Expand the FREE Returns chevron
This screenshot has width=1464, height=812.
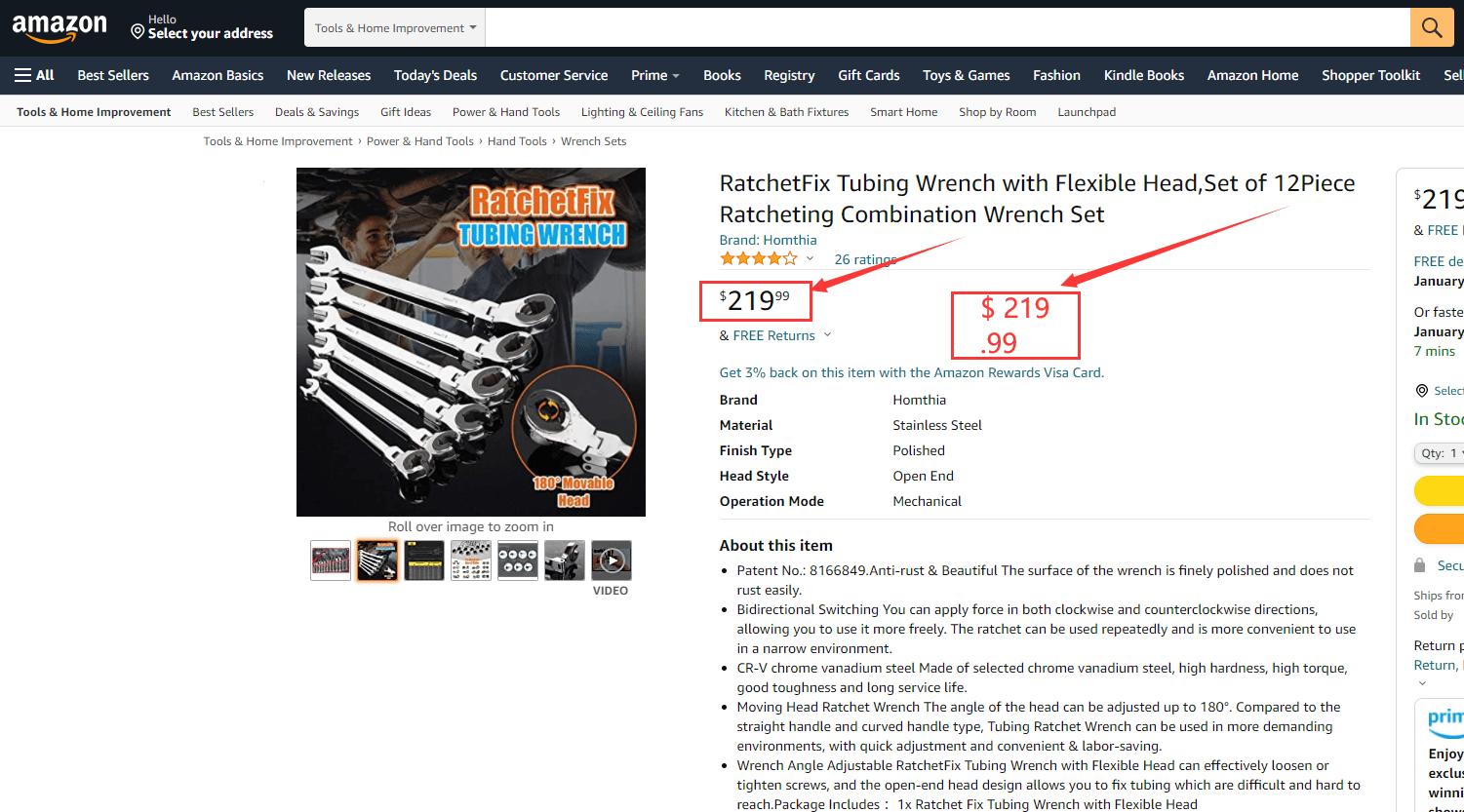[828, 335]
